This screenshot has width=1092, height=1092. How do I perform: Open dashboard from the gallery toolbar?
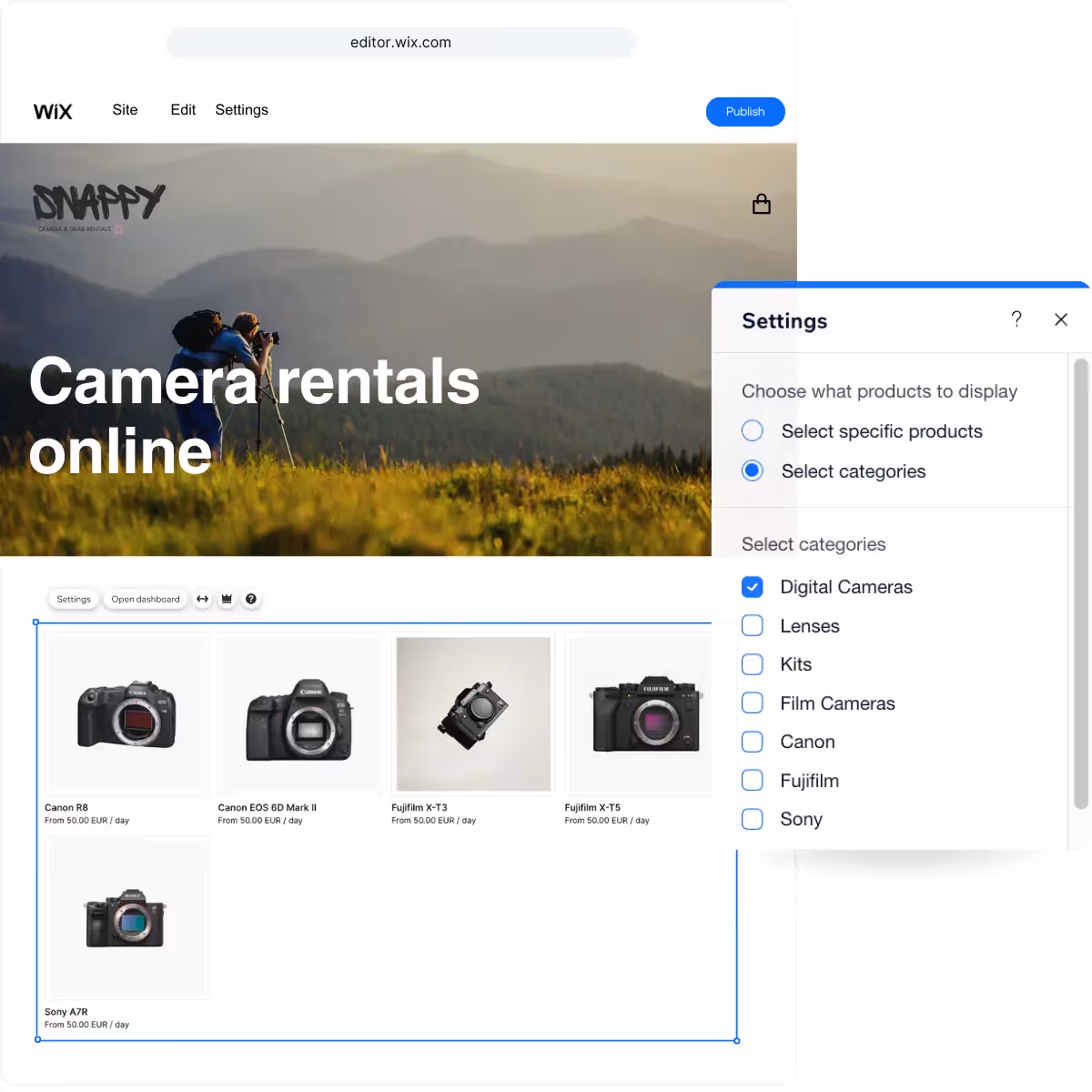click(x=146, y=599)
